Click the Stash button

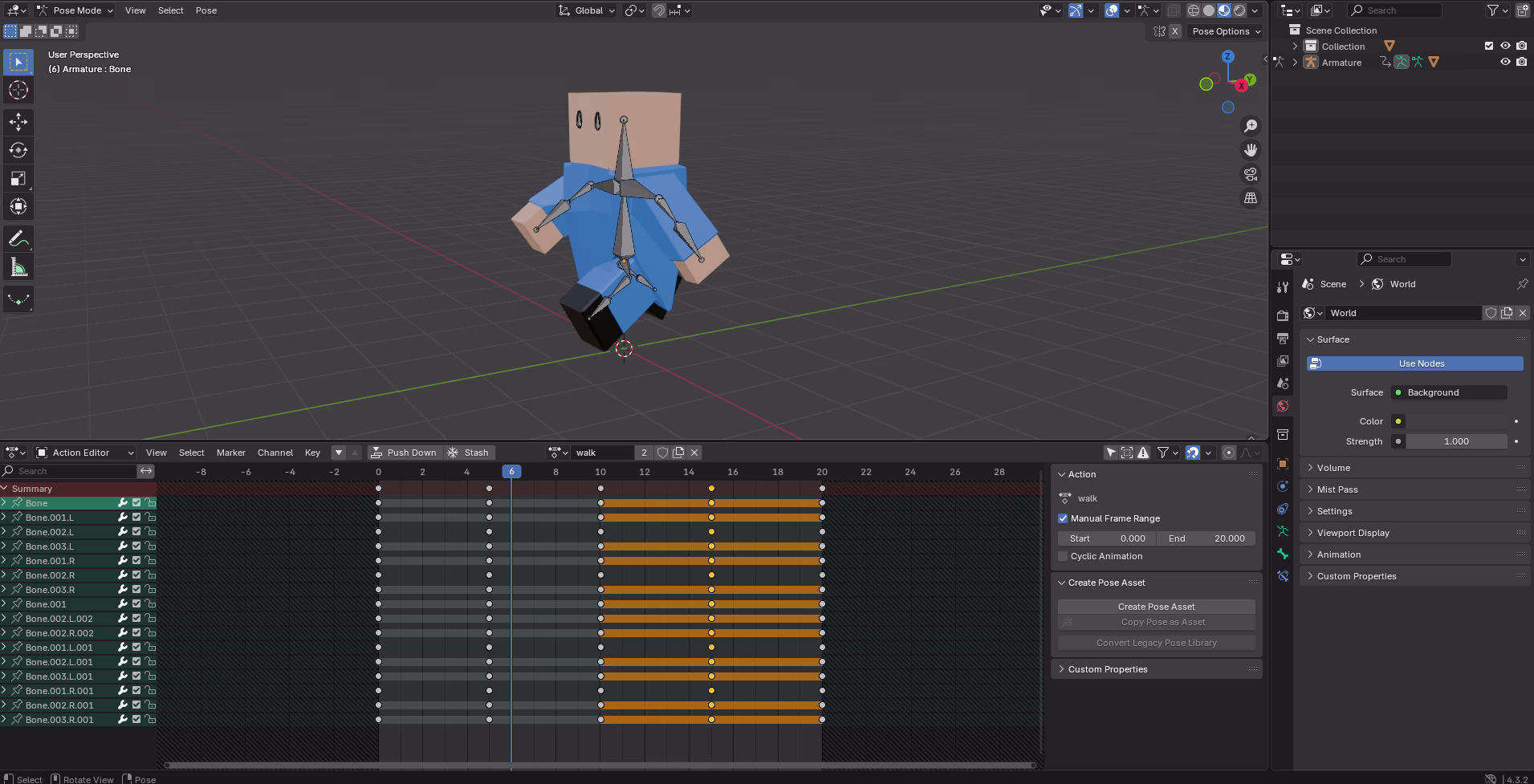(x=468, y=453)
